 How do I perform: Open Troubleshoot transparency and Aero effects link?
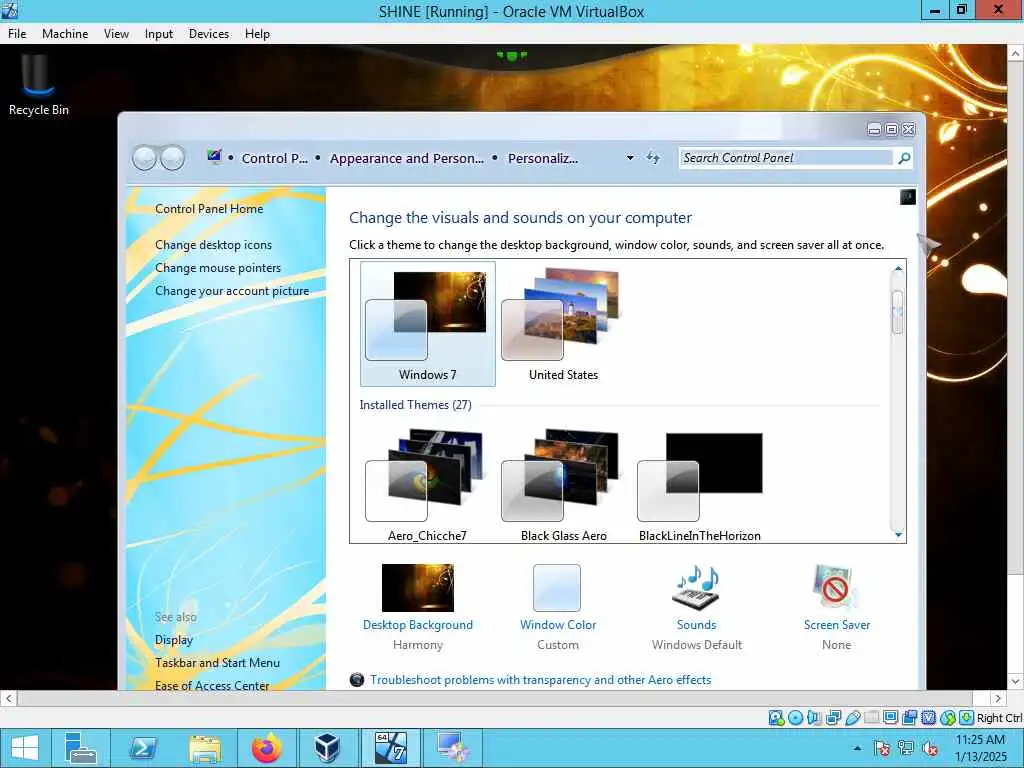click(540, 680)
